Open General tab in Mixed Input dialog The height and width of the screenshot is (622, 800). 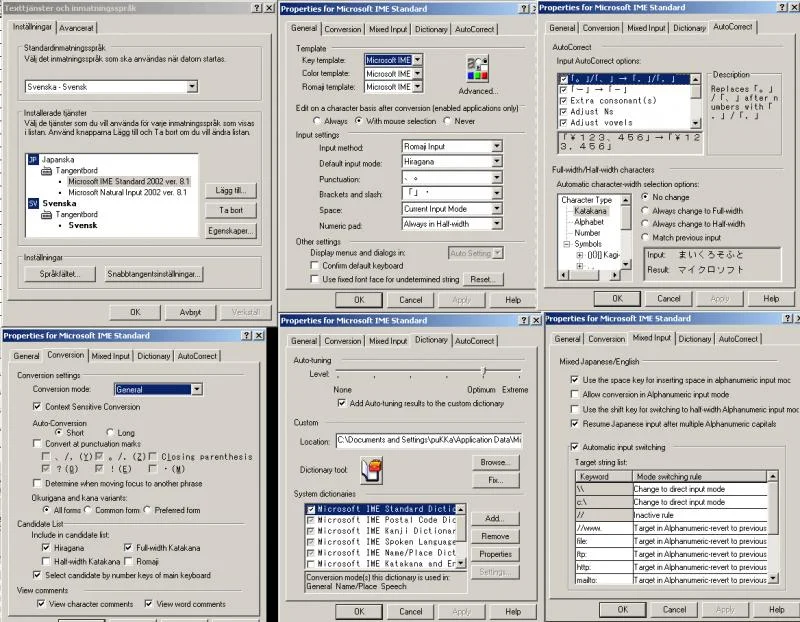pos(567,339)
